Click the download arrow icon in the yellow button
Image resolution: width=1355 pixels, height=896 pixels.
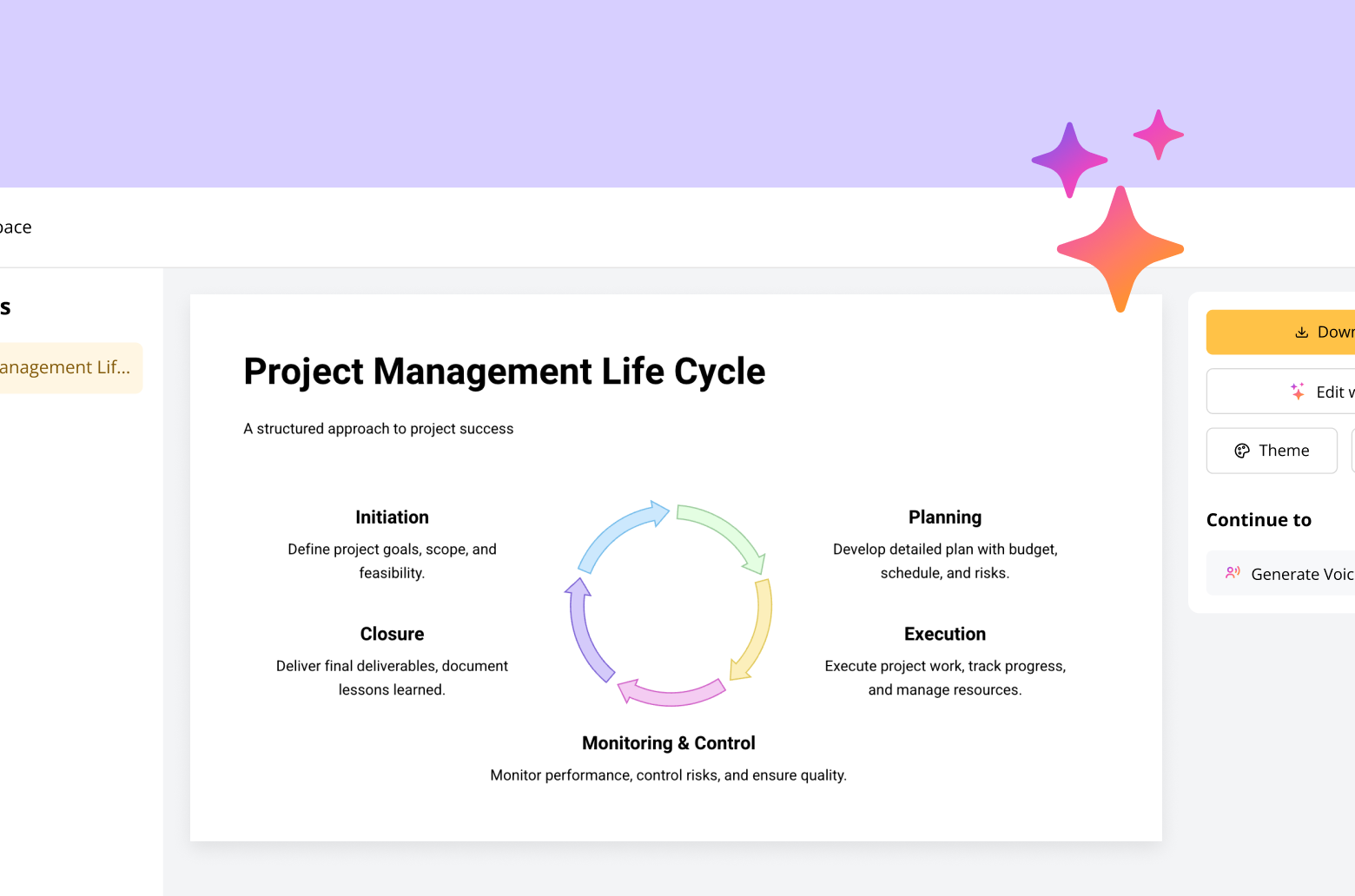click(x=1301, y=333)
